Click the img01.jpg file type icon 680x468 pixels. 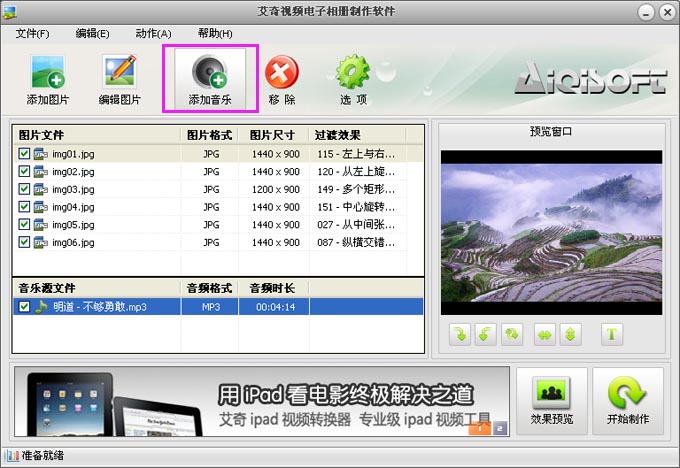click(41, 154)
